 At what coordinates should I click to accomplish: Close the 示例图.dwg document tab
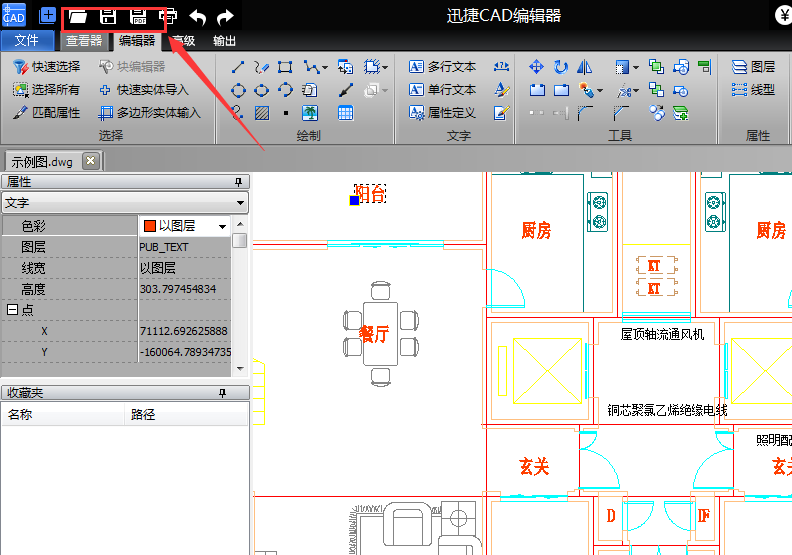pos(90,161)
